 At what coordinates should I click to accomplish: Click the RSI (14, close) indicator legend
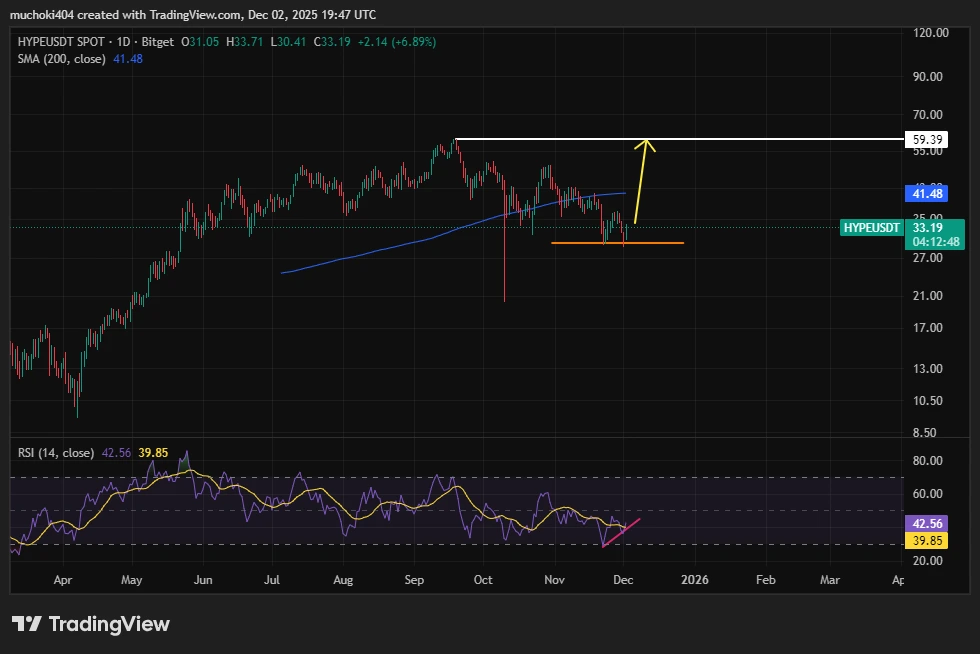pos(56,453)
